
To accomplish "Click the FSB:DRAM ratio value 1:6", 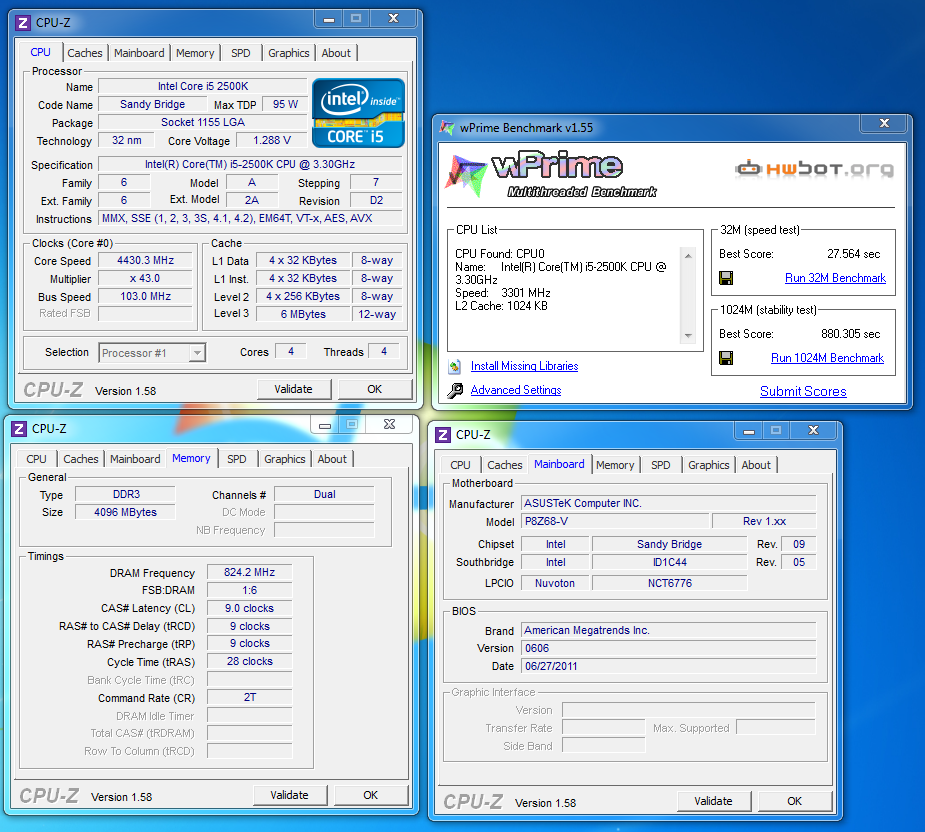I will tap(250, 590).
